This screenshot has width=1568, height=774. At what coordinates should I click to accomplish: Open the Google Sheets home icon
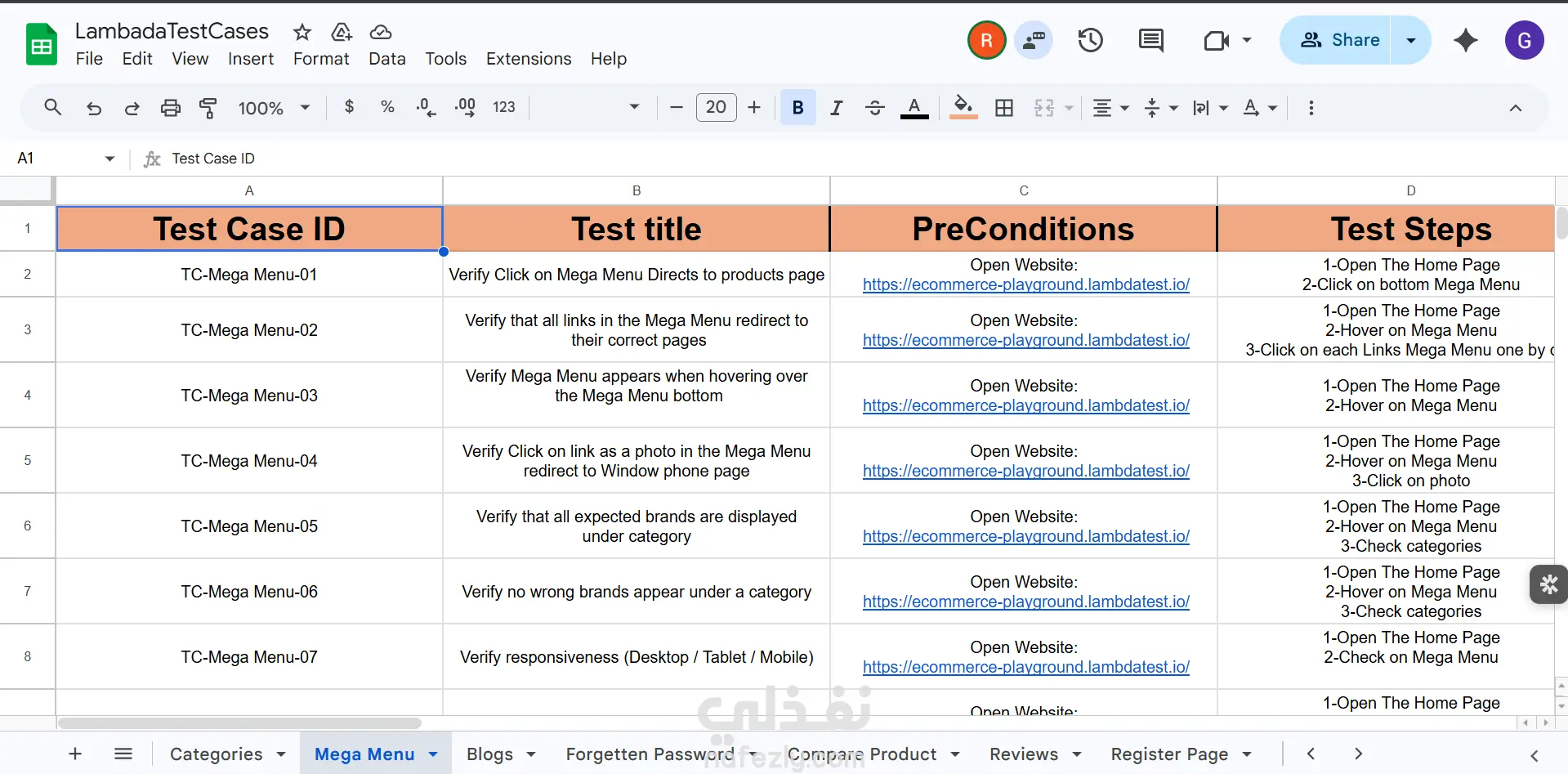(42, 44)
